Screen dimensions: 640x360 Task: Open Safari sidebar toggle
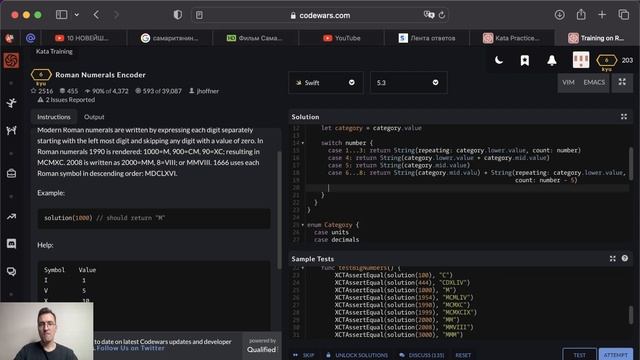pos(62,15)
